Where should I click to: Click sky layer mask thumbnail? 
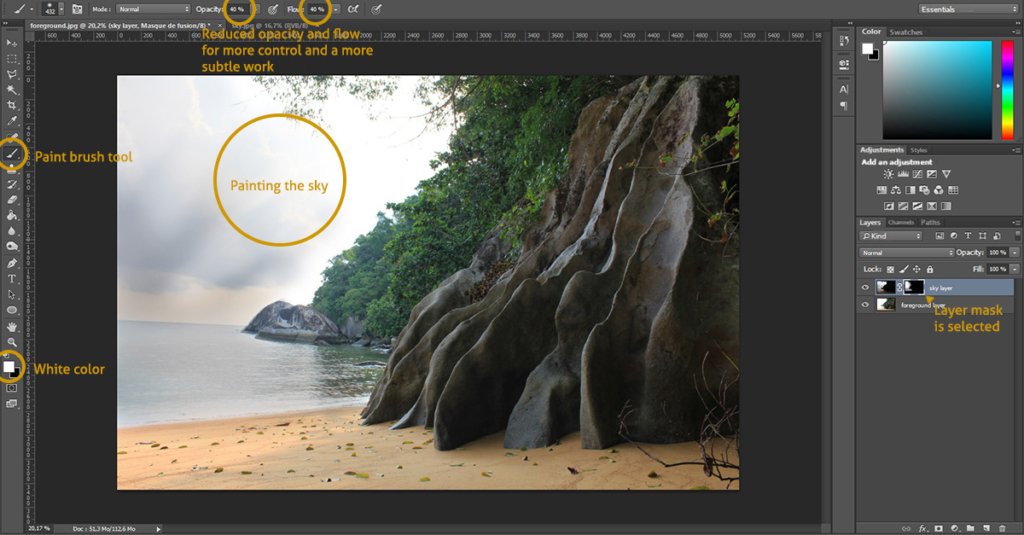tap(914, 287)
